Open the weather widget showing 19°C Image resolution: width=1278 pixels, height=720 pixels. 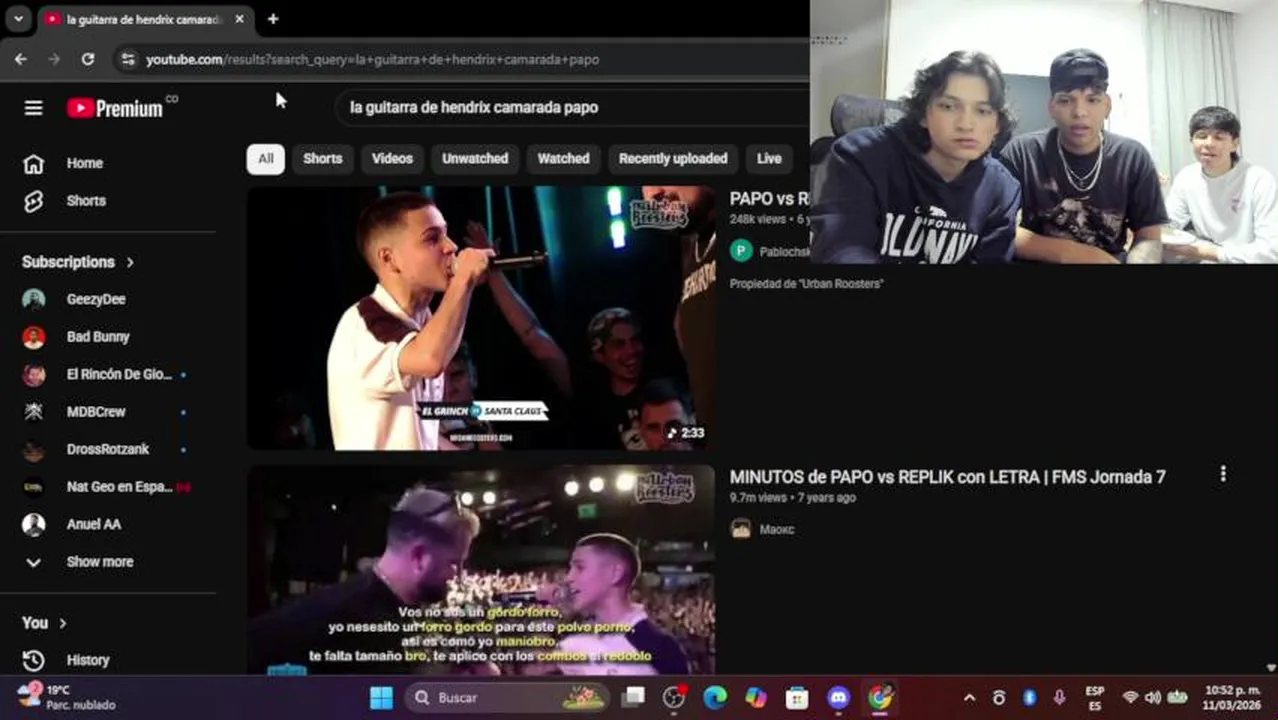coord(66,697)
